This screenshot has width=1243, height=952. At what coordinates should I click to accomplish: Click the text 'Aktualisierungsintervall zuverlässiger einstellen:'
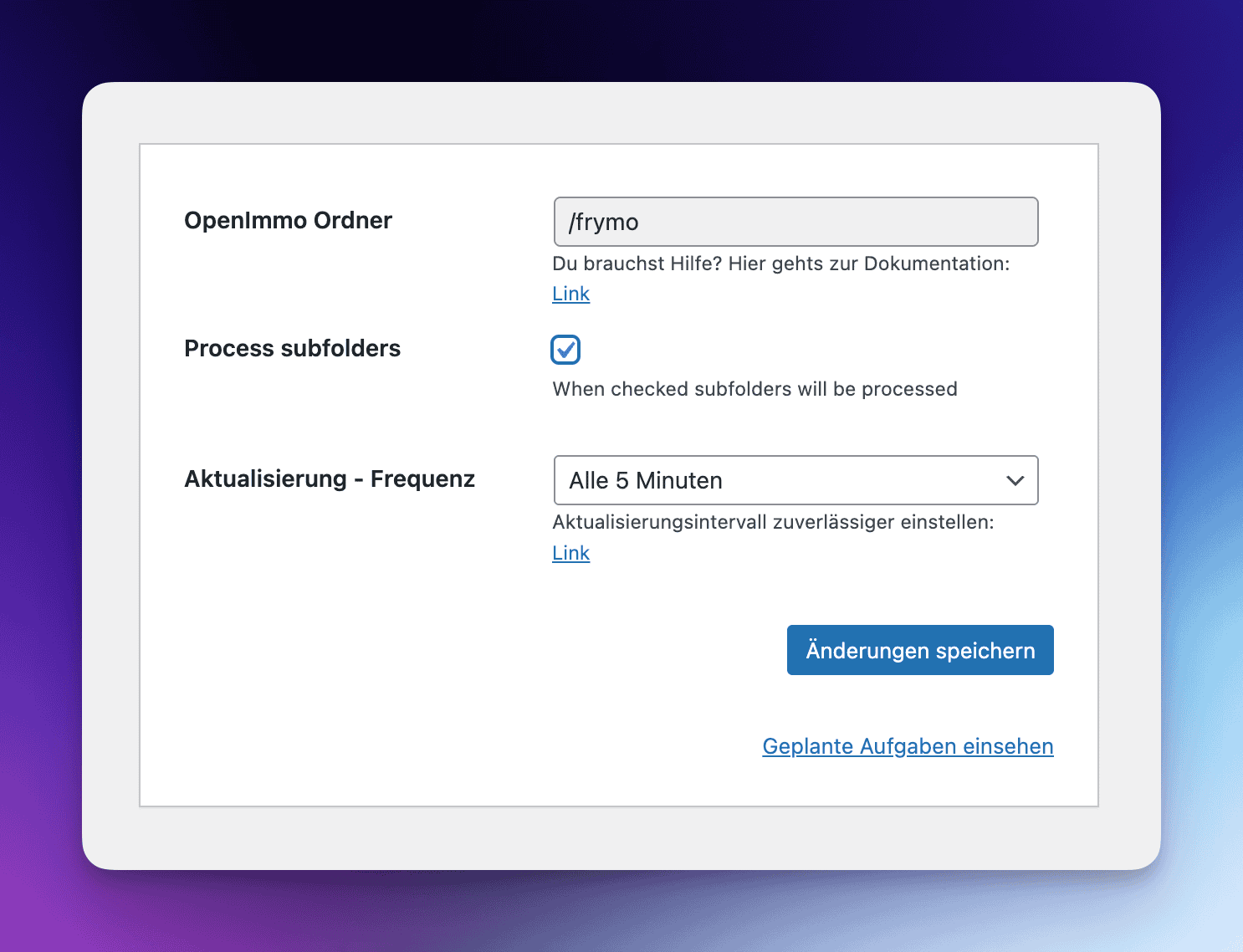click(773, 522)
